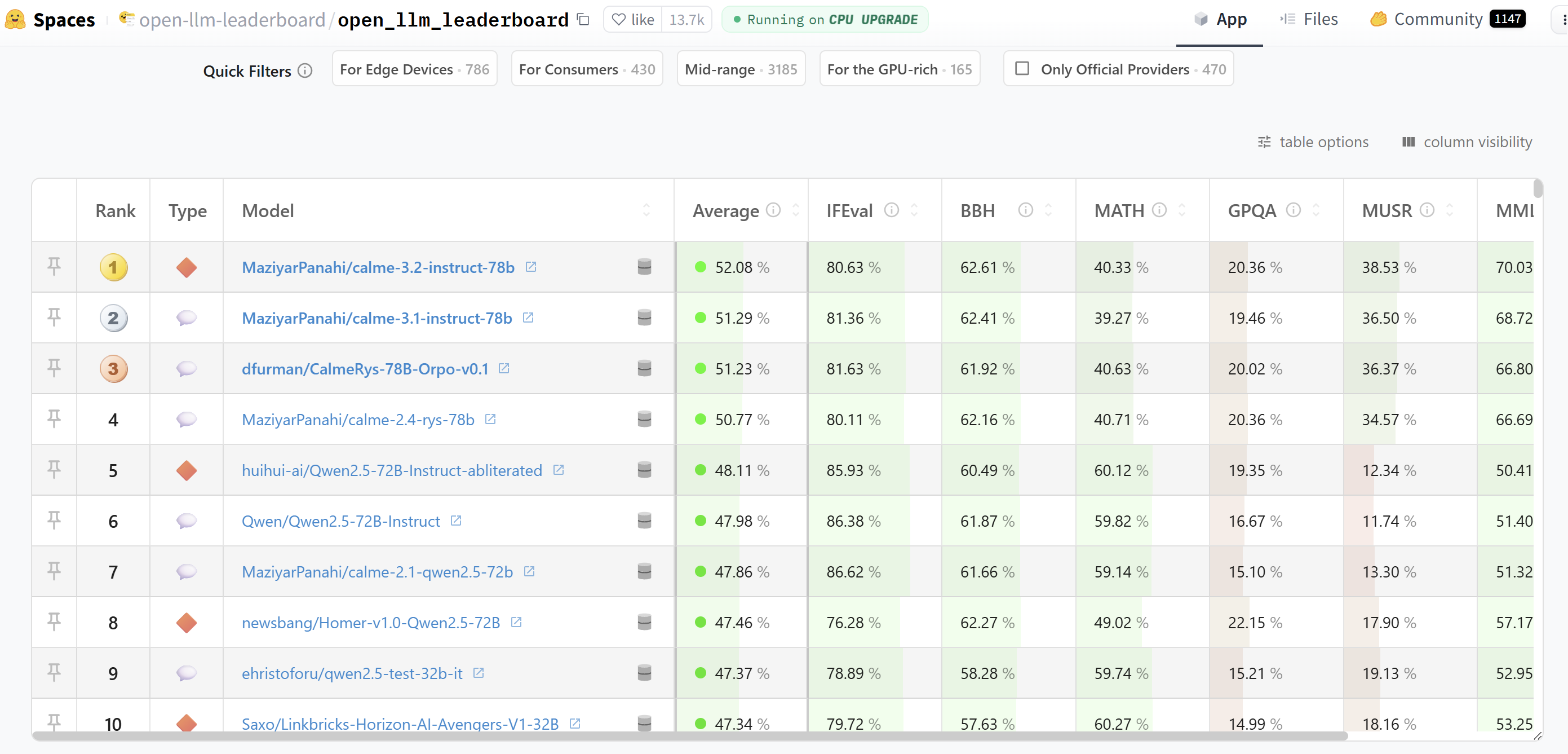This screenshot has width=1568, height=754.
Task: Sort the GPQA column
Action: (x=1316, y=210)
